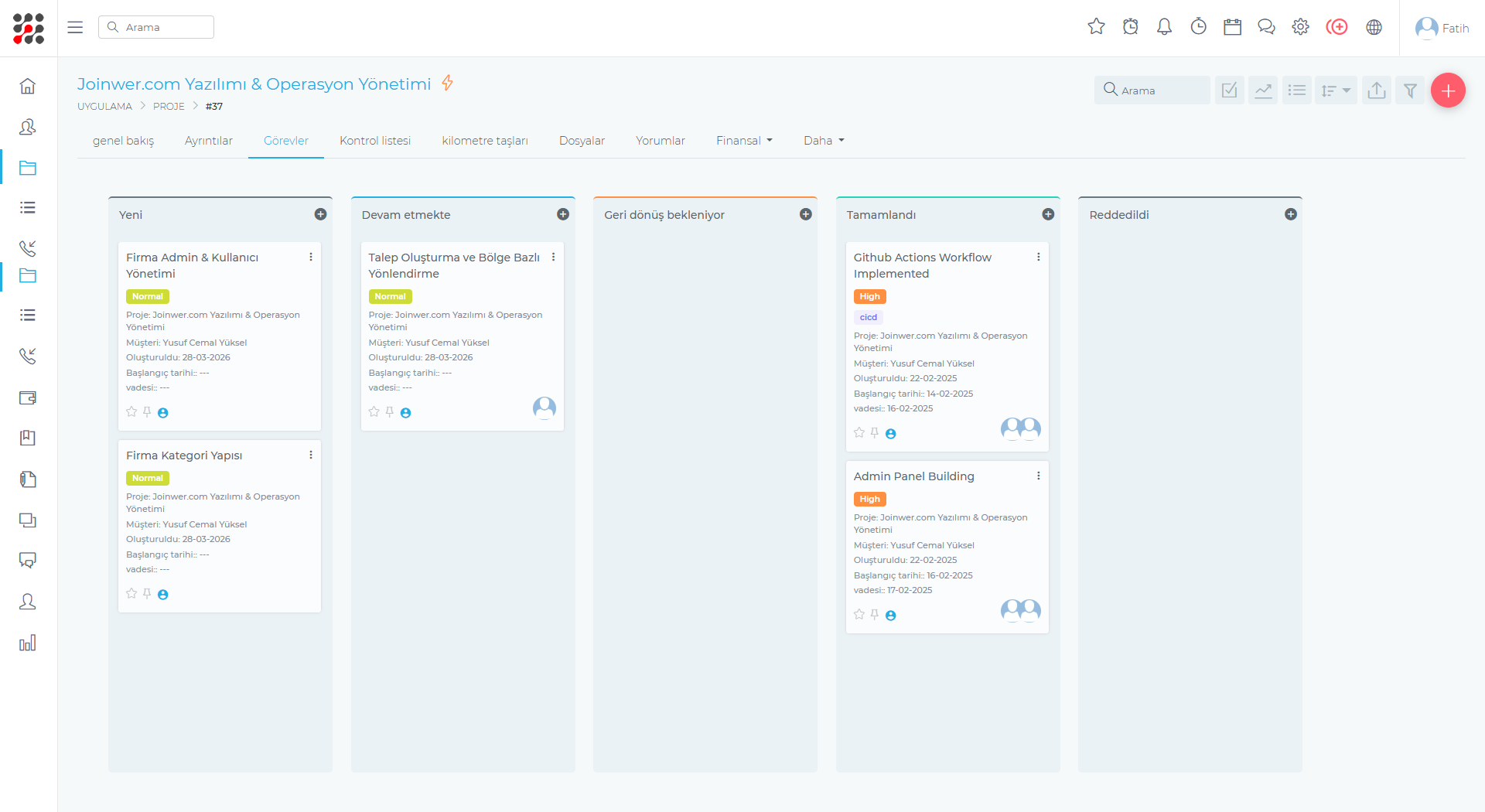
Task: Open Firma Kategori Yapısı task title
Action: (184, 455)
